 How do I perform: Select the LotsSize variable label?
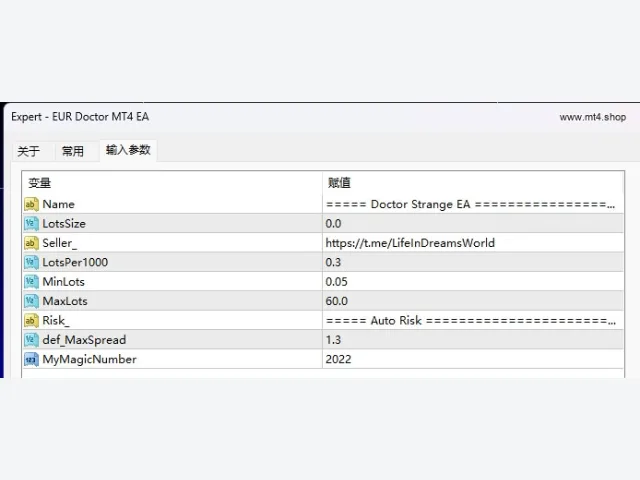[64, 224]
